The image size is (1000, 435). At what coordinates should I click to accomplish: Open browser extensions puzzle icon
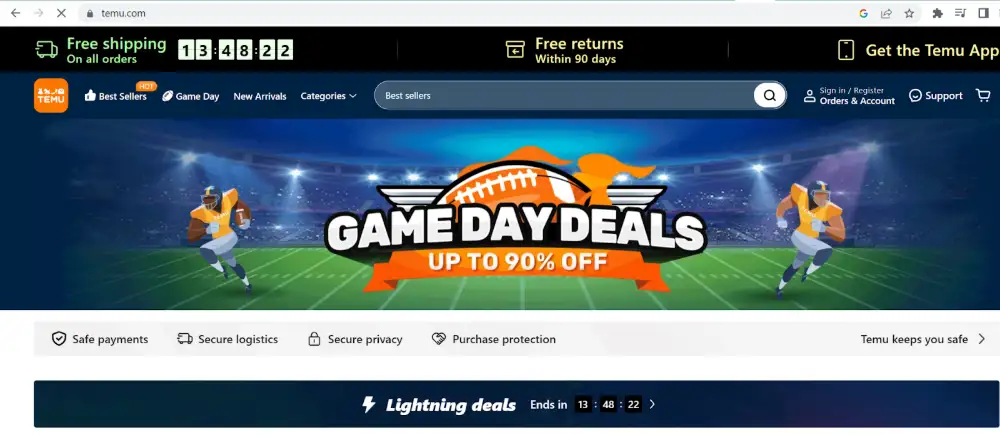point(938,13)
